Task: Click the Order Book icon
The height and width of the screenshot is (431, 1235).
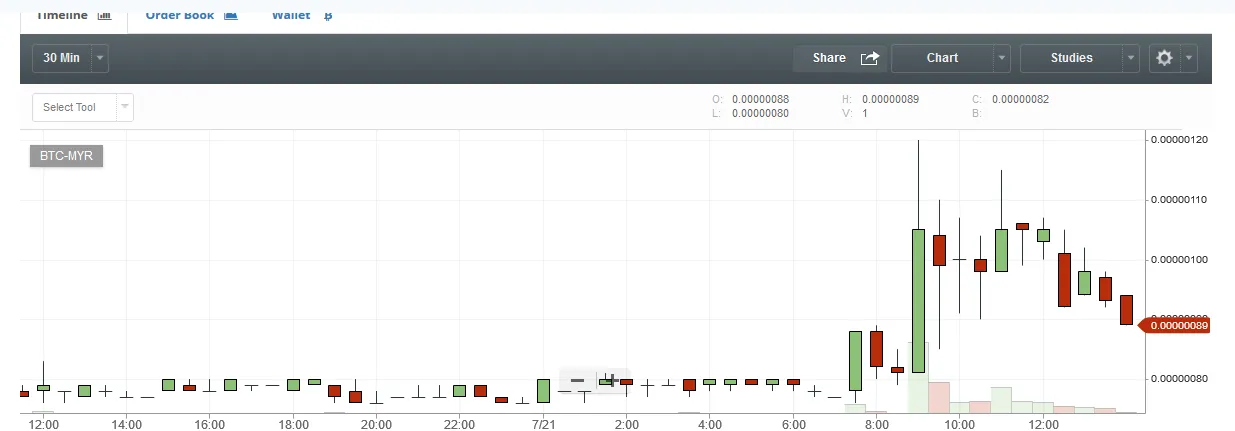Action: (231, 16)
